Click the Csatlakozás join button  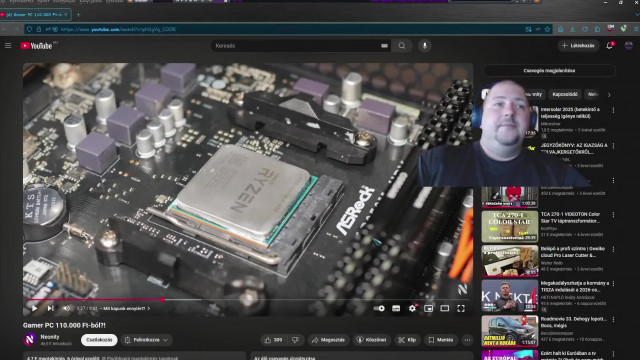[99, 340]
